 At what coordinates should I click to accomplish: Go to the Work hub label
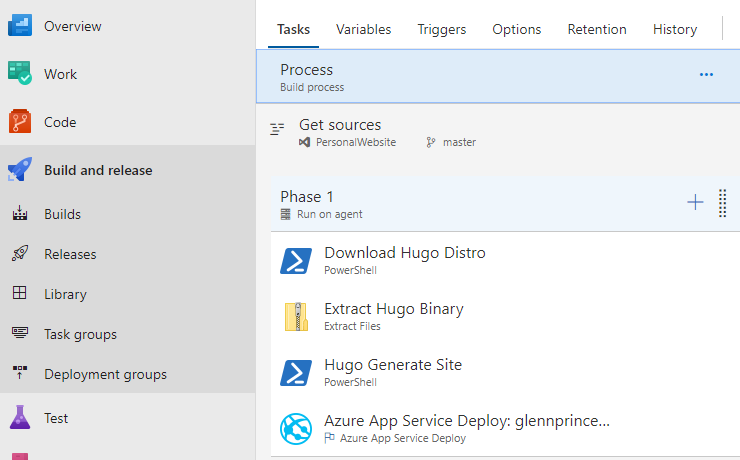[60, 74]
